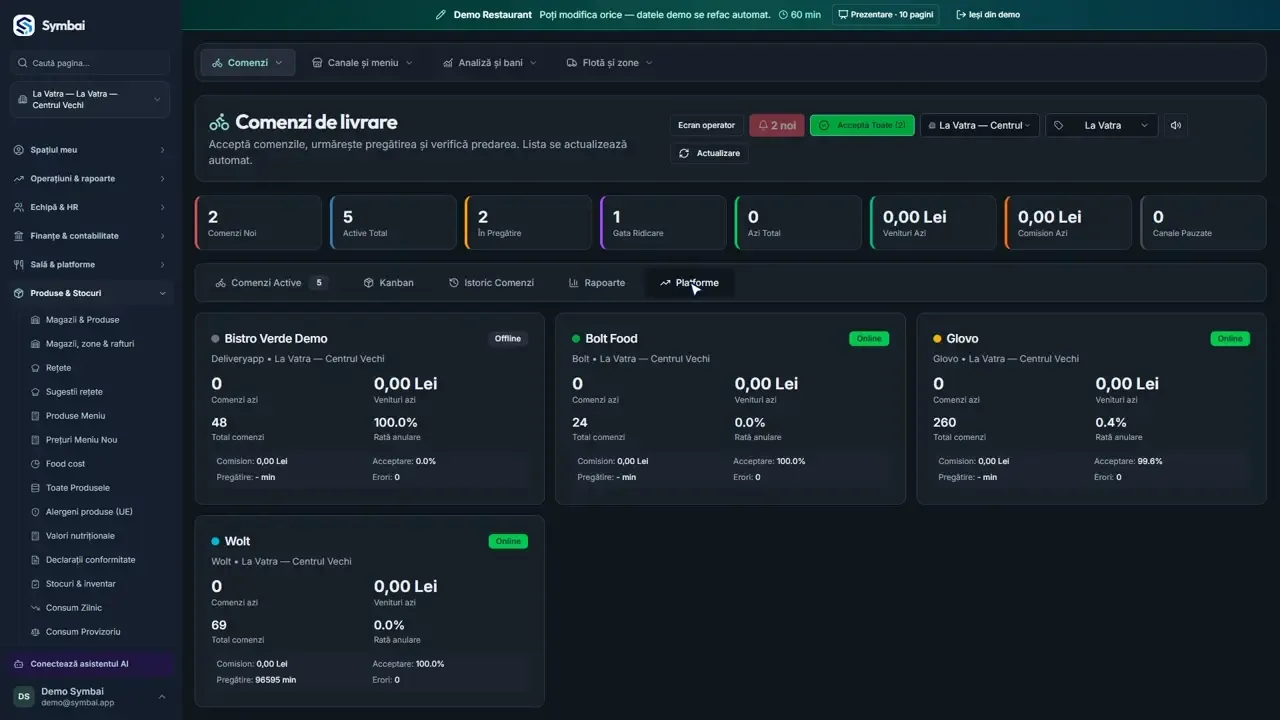This screenshot has height=720, width=1280.
Task: Click the robot icon on Conectează asistentul AI
Action: click(x=19, y=664)
